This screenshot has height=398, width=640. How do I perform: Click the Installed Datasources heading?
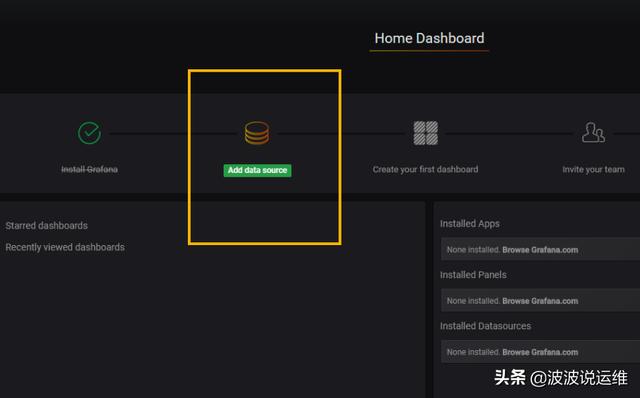(485, 326)
